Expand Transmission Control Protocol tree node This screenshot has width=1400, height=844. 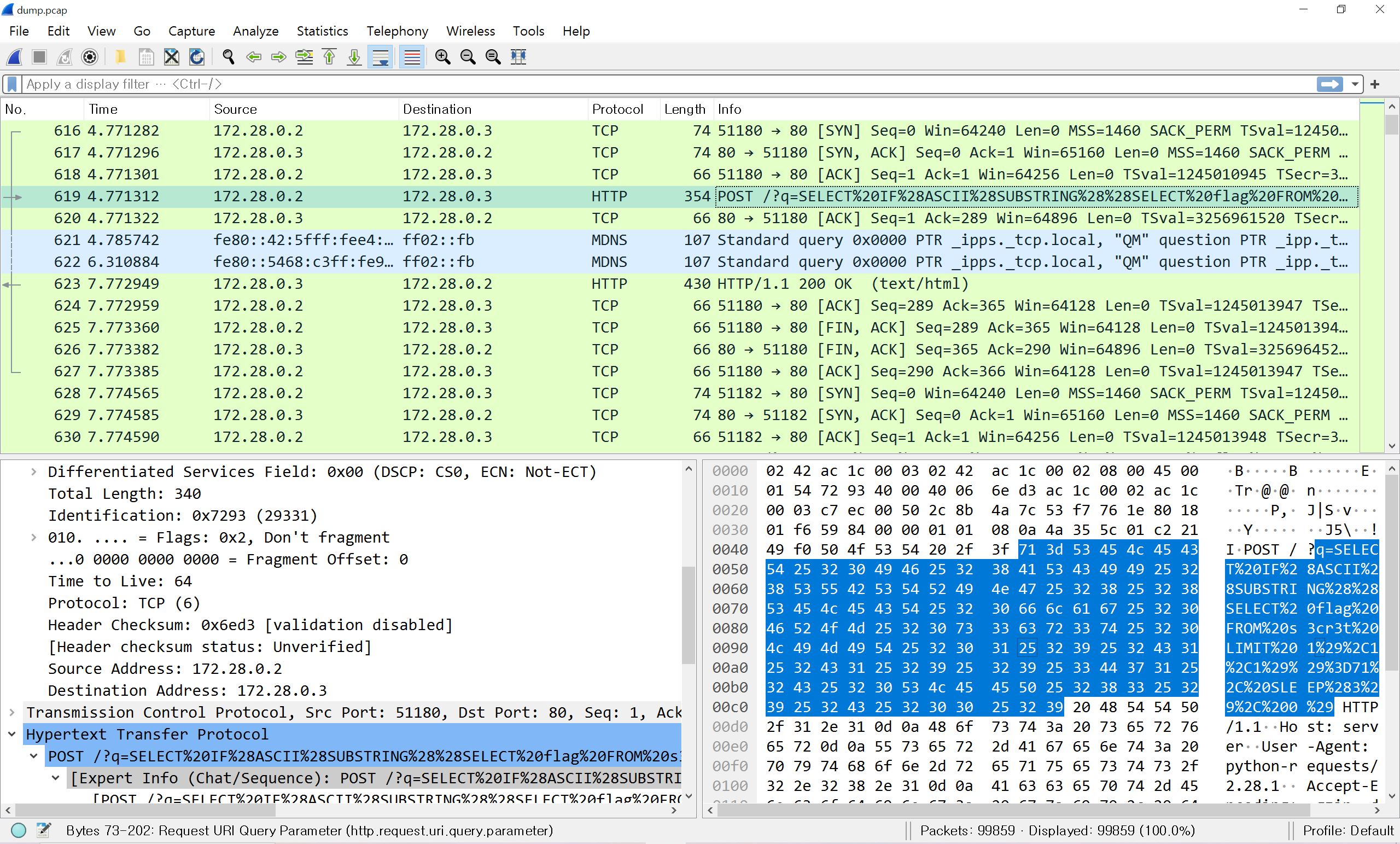click(12, 712)
